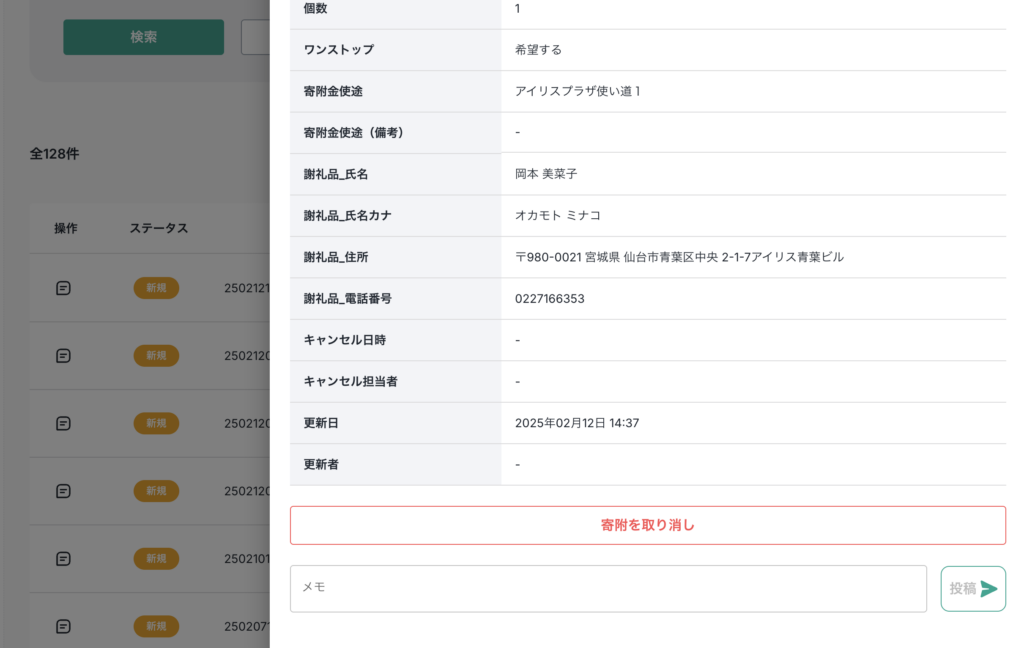Image resolution: width=1024 pixels, height=648 pixels.
Task: Focus the メモ text input field
Action: click(x=608, y=588)
